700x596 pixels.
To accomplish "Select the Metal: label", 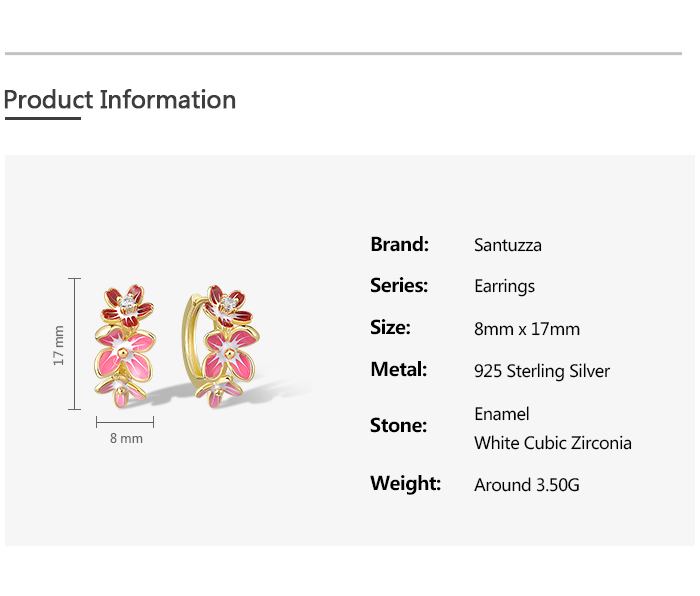I will tap(399, 369).
